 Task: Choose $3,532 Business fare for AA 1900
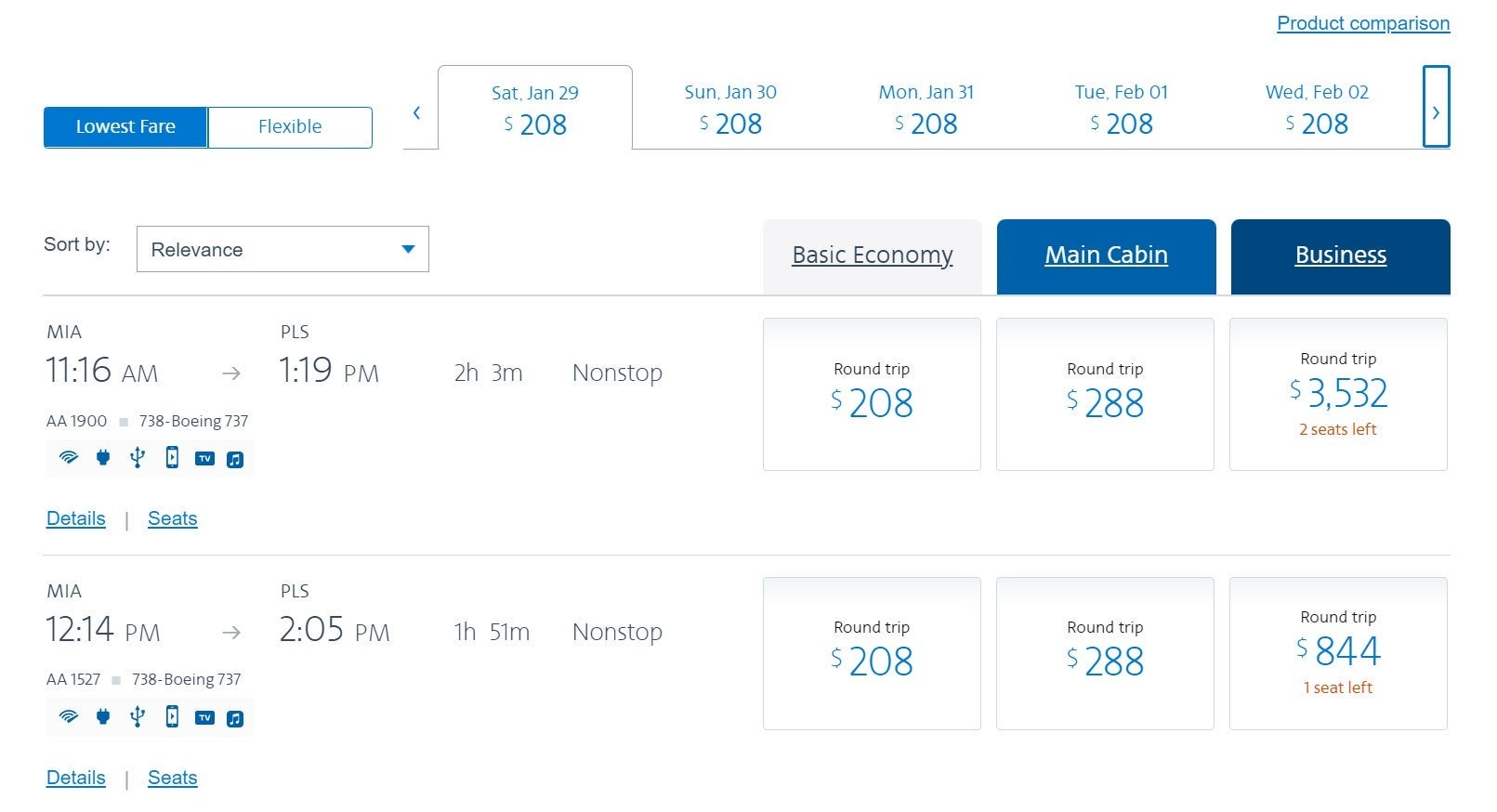tap(1338, 394)
